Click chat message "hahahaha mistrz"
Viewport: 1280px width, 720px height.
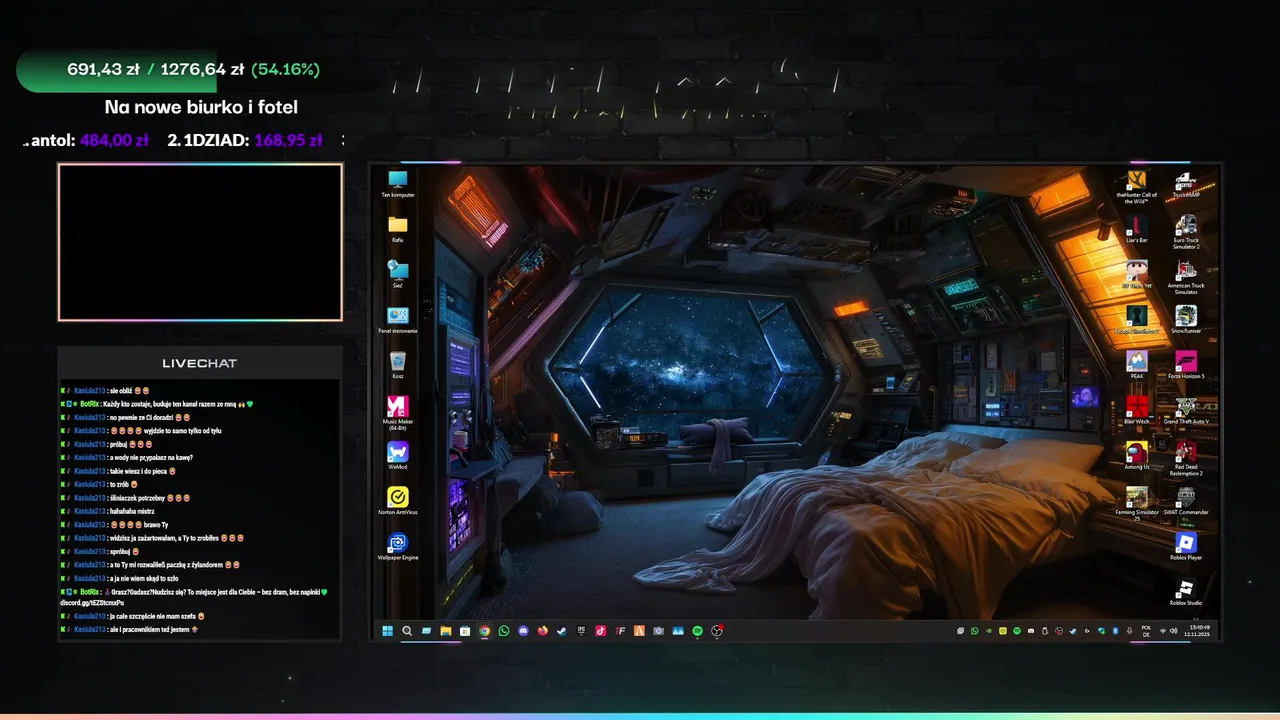pyautogui.click(x=132, y=511)
